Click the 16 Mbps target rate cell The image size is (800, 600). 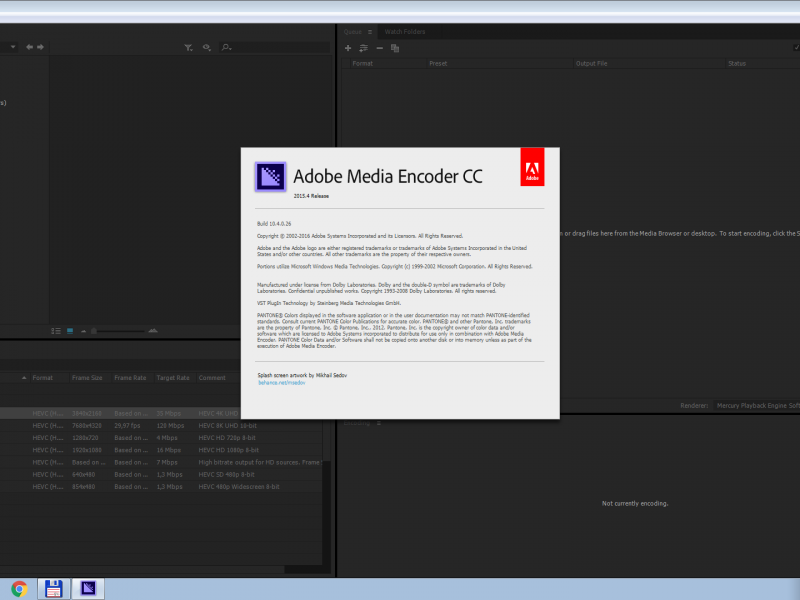click(169, 450)
